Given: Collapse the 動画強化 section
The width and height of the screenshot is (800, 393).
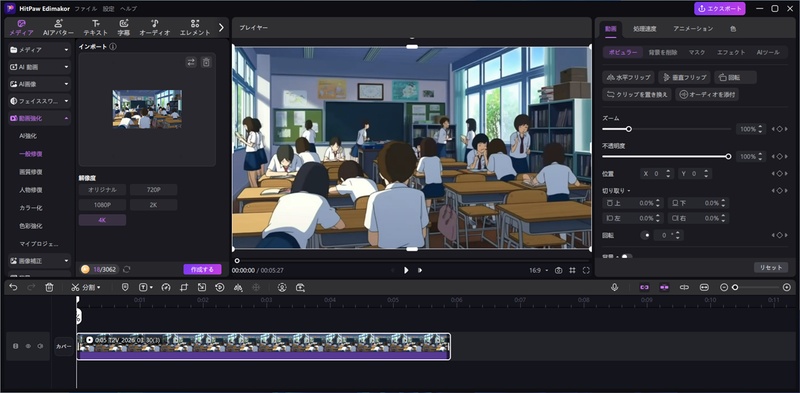Looking at the screenshot, I should pyautogui.click(x=39, y=118).
